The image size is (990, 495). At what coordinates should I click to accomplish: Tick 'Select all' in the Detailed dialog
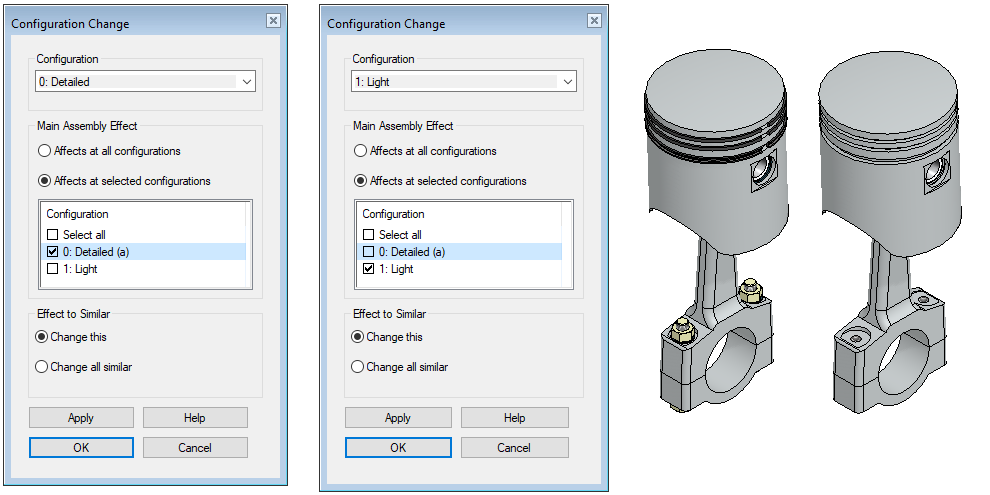click(53, 235)
